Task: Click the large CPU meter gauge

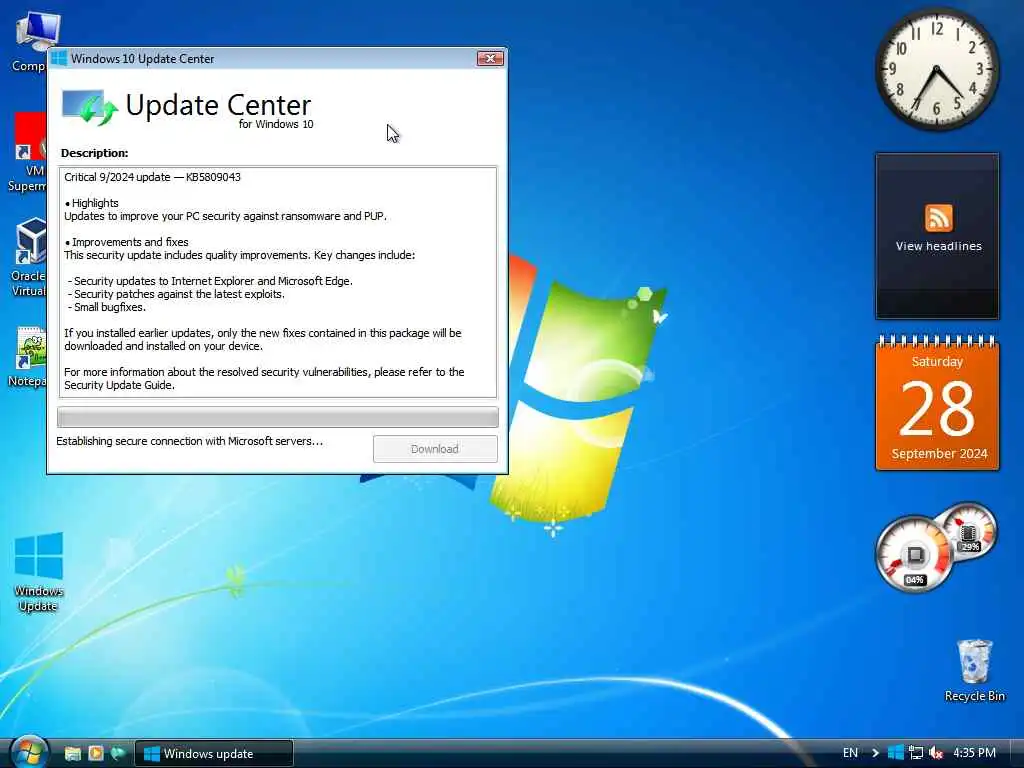Action: point(914,554)
